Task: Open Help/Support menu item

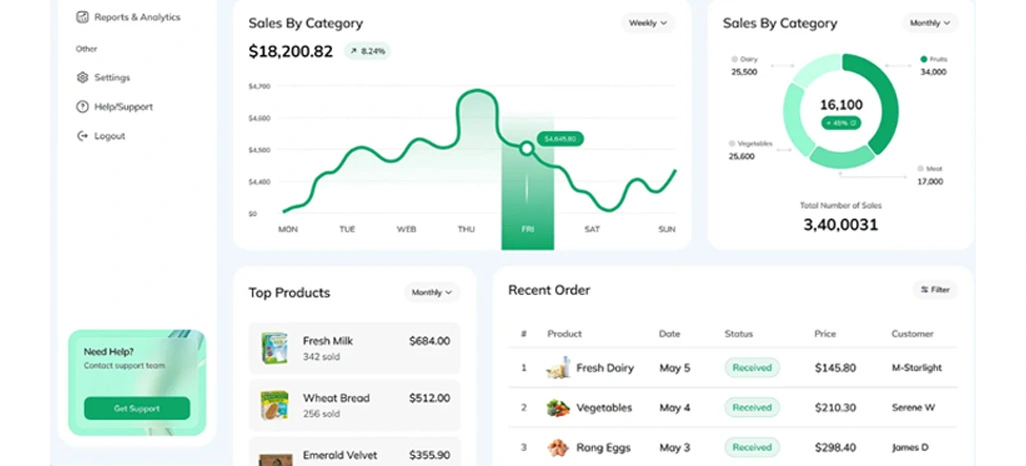Action: click(115, 107)
